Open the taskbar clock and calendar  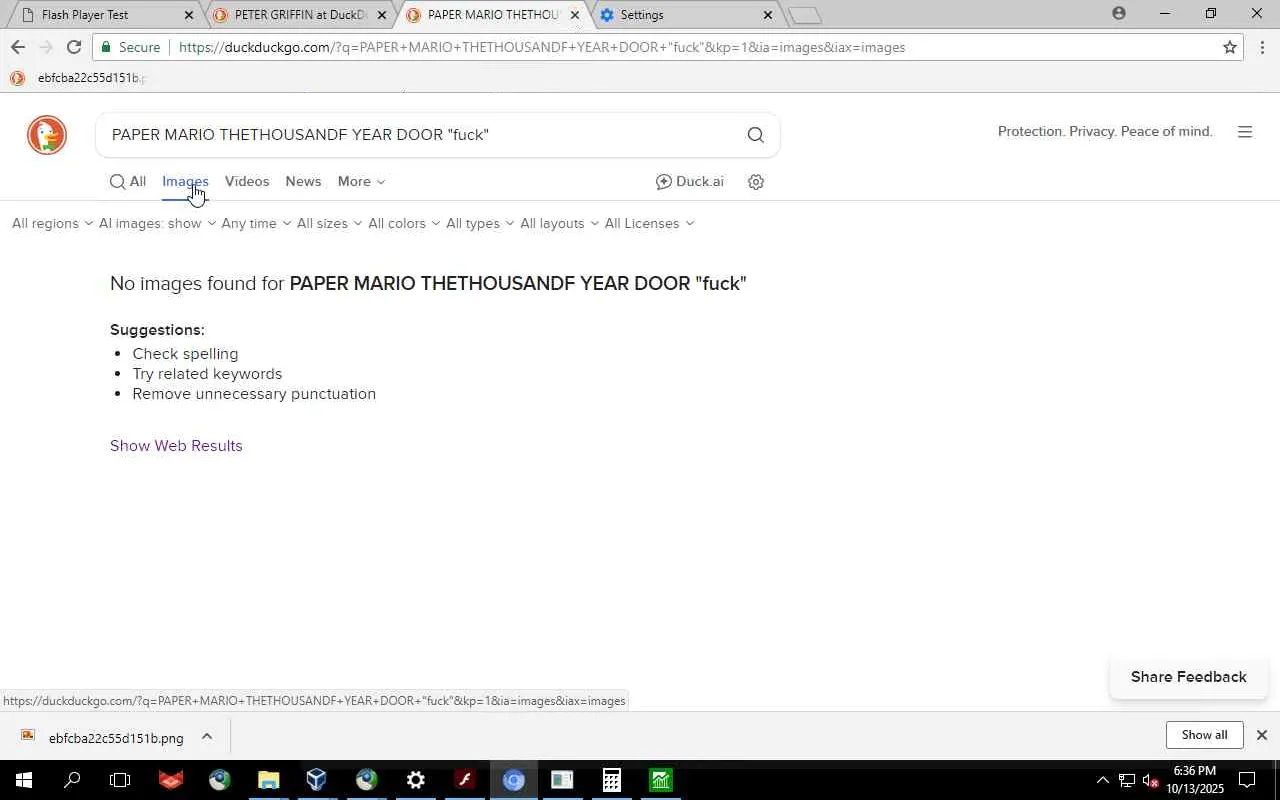click(1195, 780)
